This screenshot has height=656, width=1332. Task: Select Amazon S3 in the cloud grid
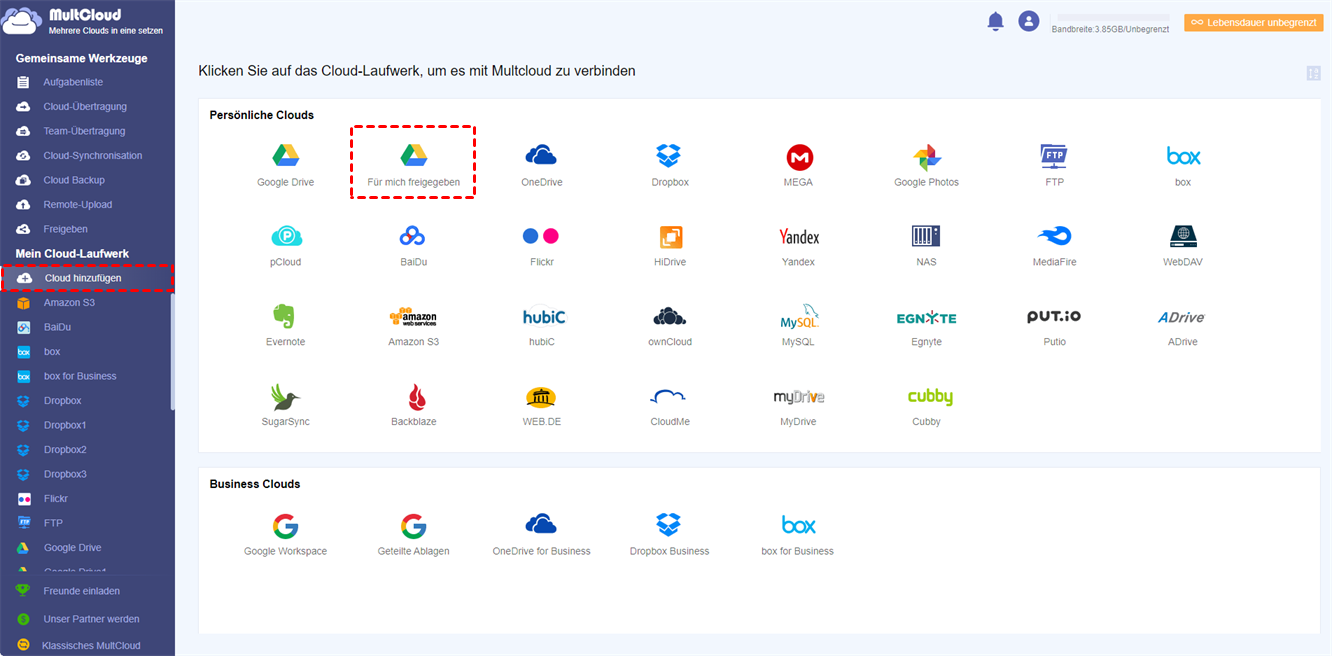point(413,325)
